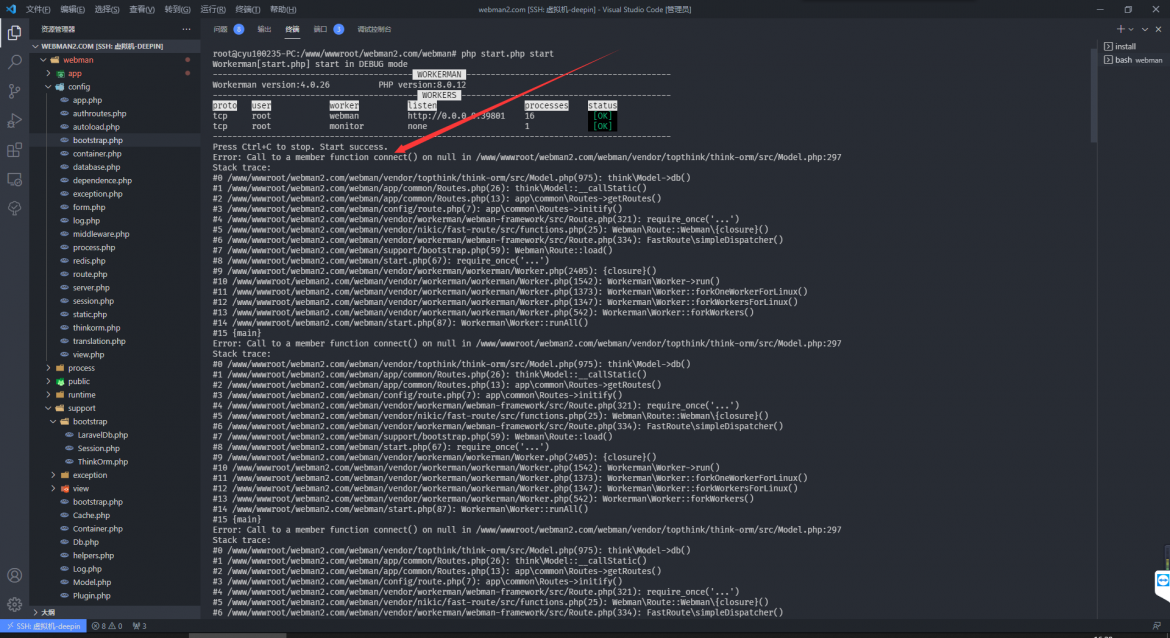Image resolution: width=1170 pixels, height=638 pixels.
Task: Open the 文件(F) menu
Action: click(x=38, y=10)
